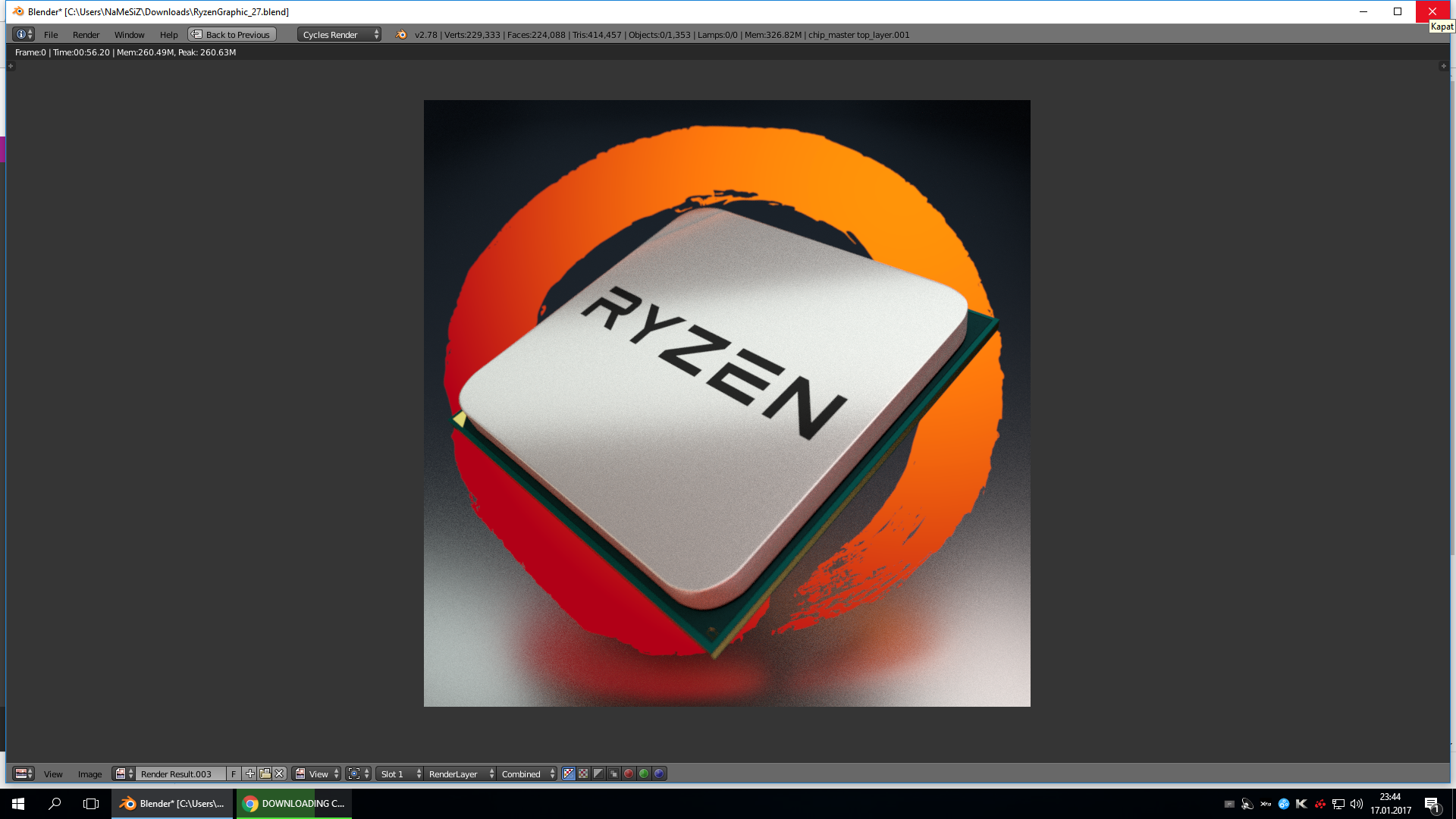Image resolution: width=1456 pixels, height=819 pixels.
Task: Open the Help menu
Action: 169,35
